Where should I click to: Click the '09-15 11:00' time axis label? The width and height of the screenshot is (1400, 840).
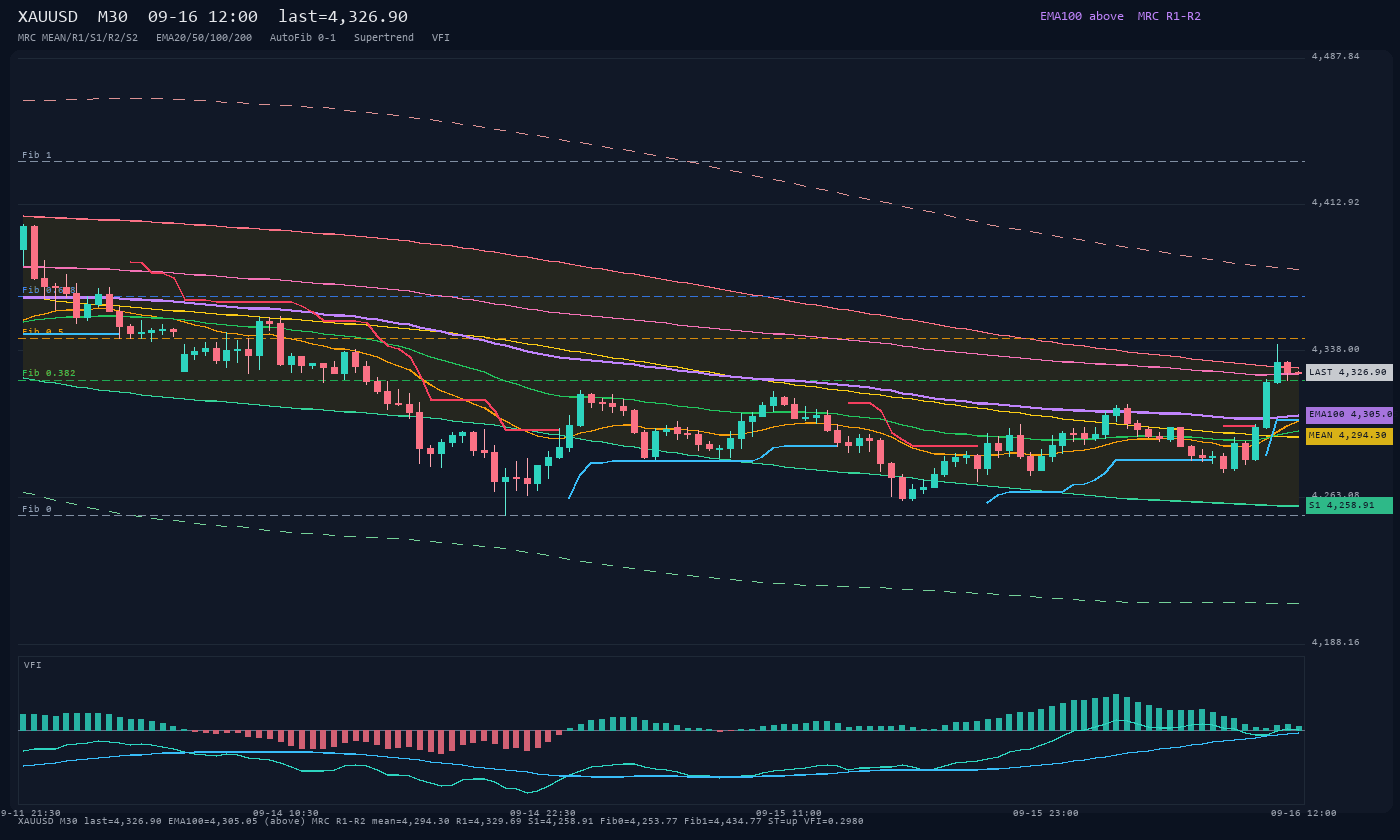[789, 813]
